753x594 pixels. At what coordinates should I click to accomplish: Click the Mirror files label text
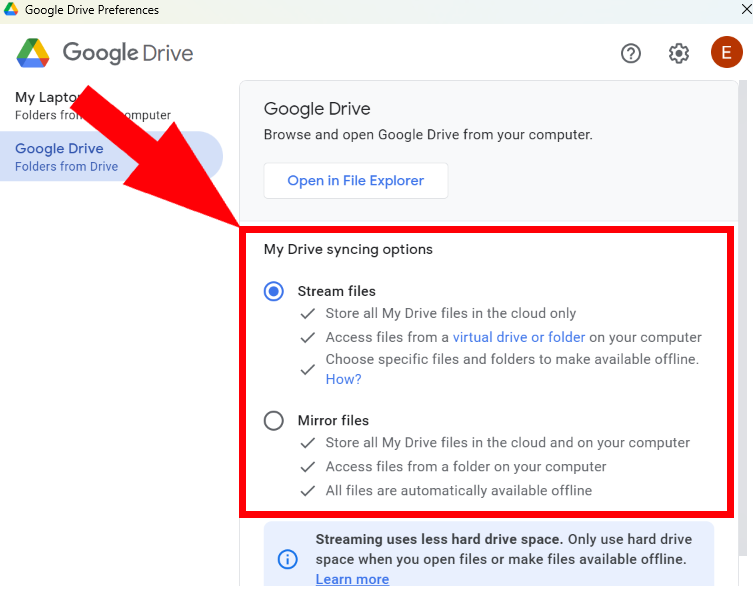pos(333,420)
